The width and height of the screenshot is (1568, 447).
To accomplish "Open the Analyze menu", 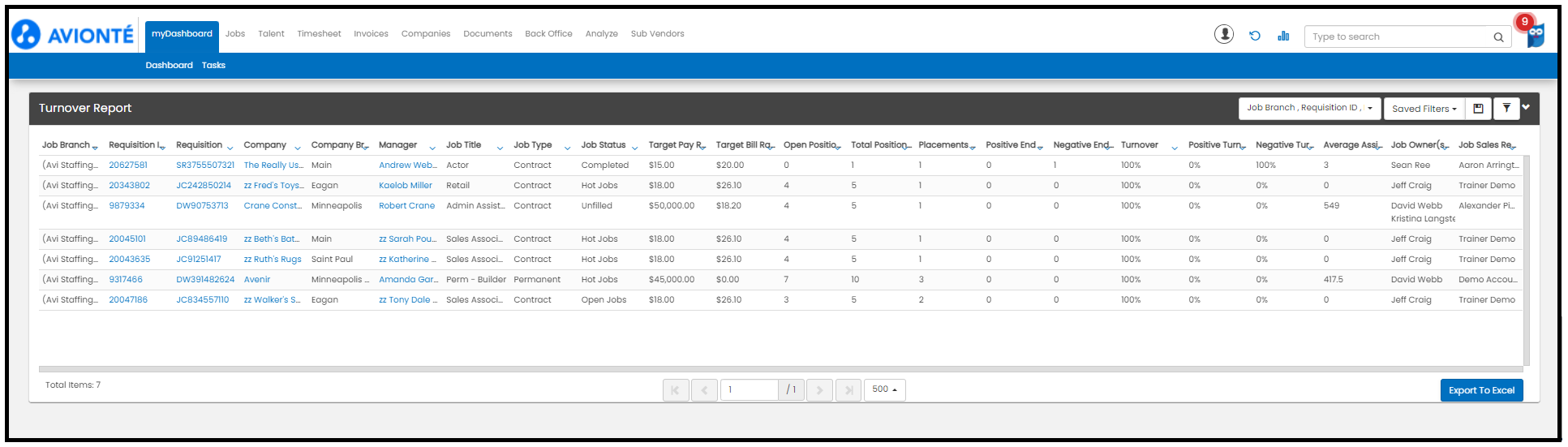I will point(602,34).
